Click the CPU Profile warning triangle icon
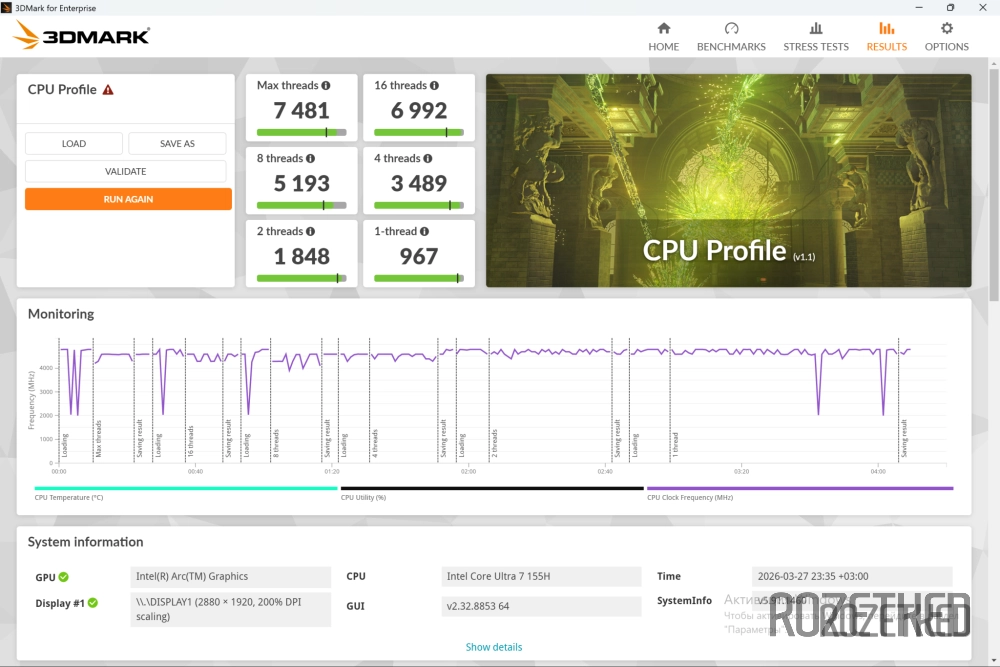The width and height of the screenshot is (1000, 667). click(108, 90)
